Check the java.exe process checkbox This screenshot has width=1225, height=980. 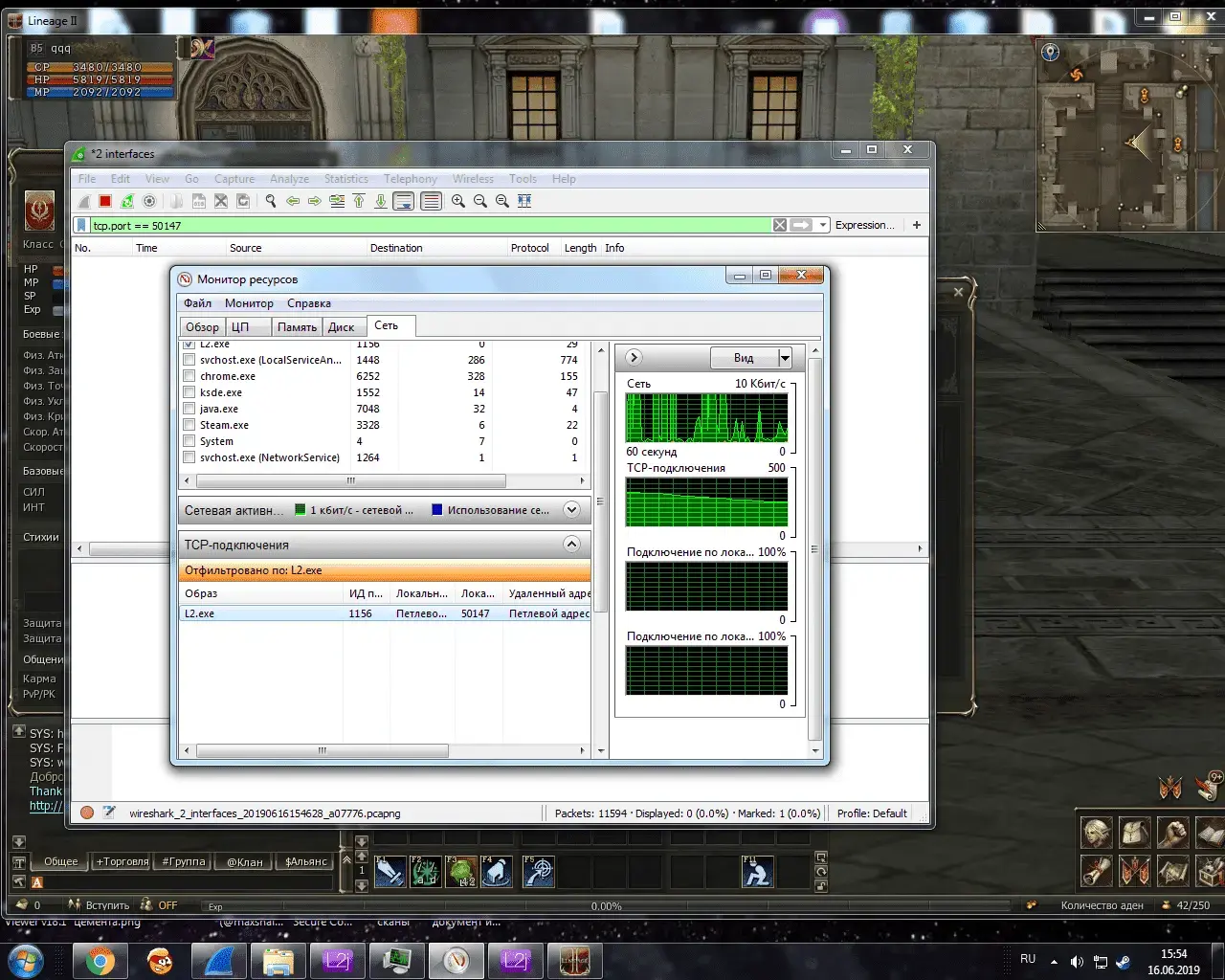[x=189, y=409]
